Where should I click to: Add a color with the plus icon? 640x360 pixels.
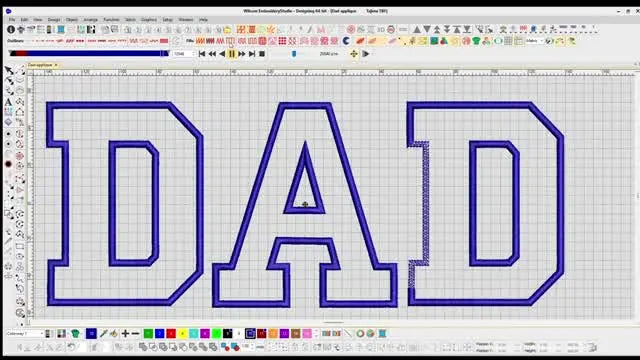point(125,333)
